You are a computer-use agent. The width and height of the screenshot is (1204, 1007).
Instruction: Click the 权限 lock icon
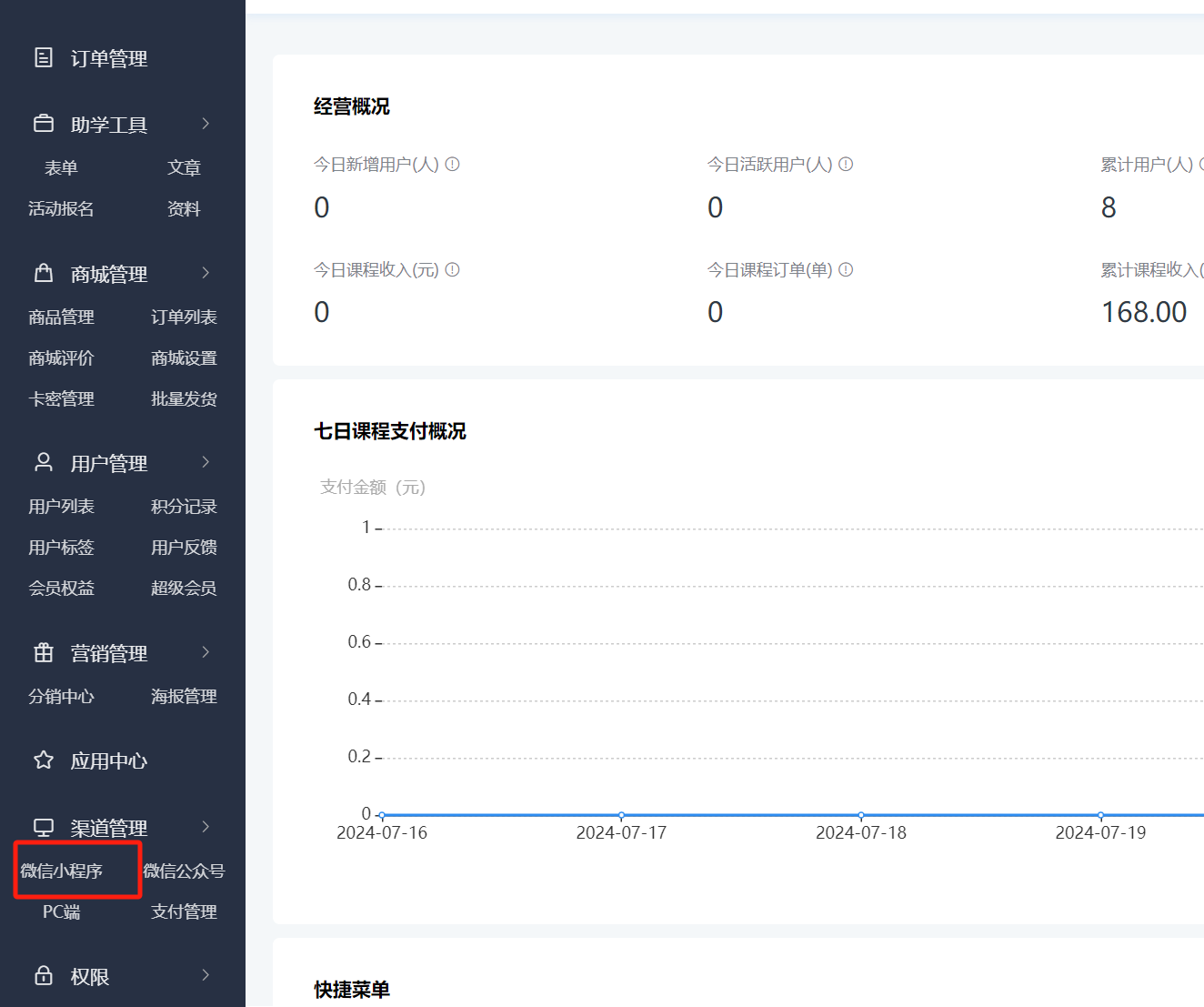point(44,976)
